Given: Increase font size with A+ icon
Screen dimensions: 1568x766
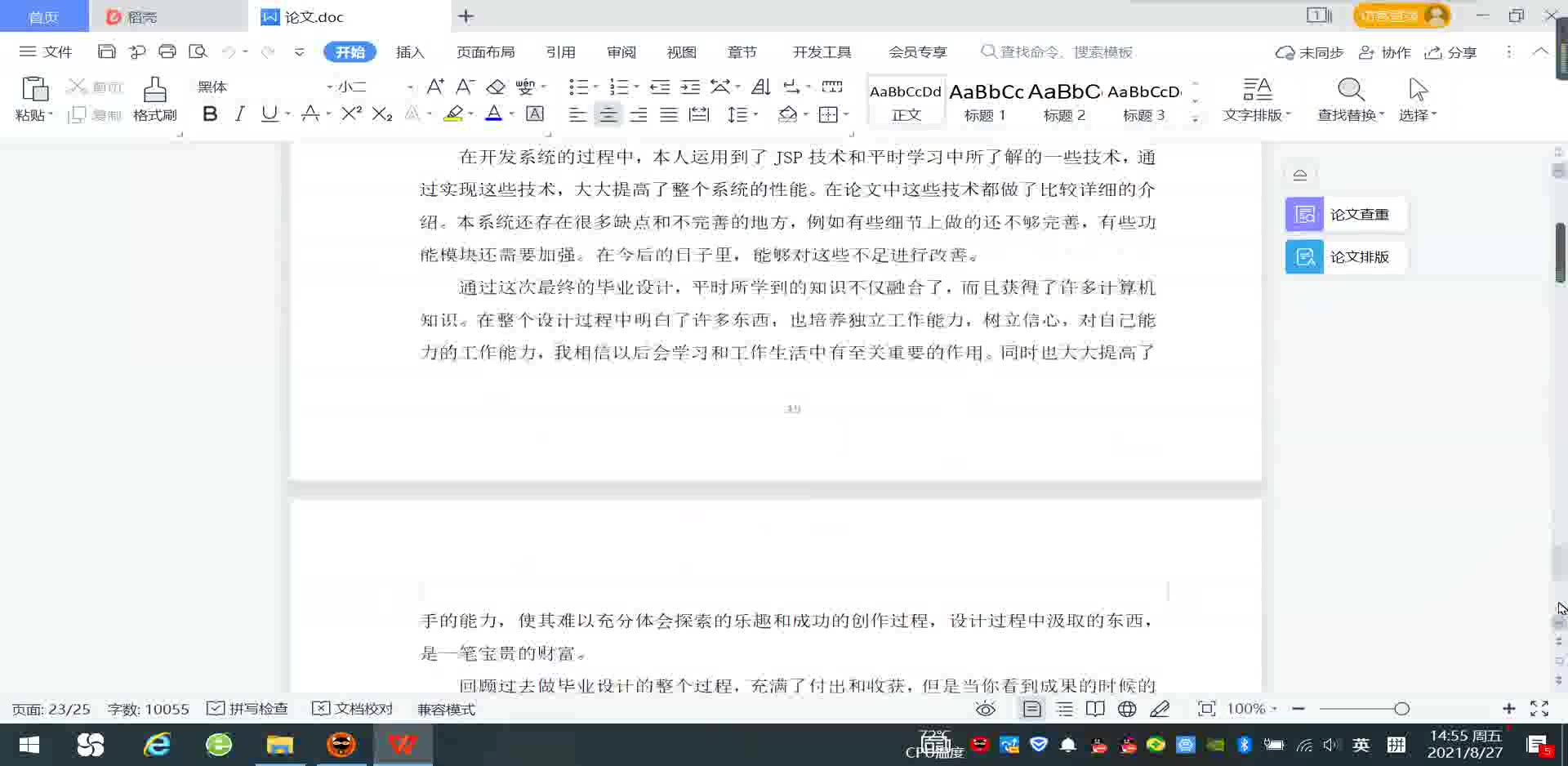Looking at the screenshot, I should pos(435,87).
